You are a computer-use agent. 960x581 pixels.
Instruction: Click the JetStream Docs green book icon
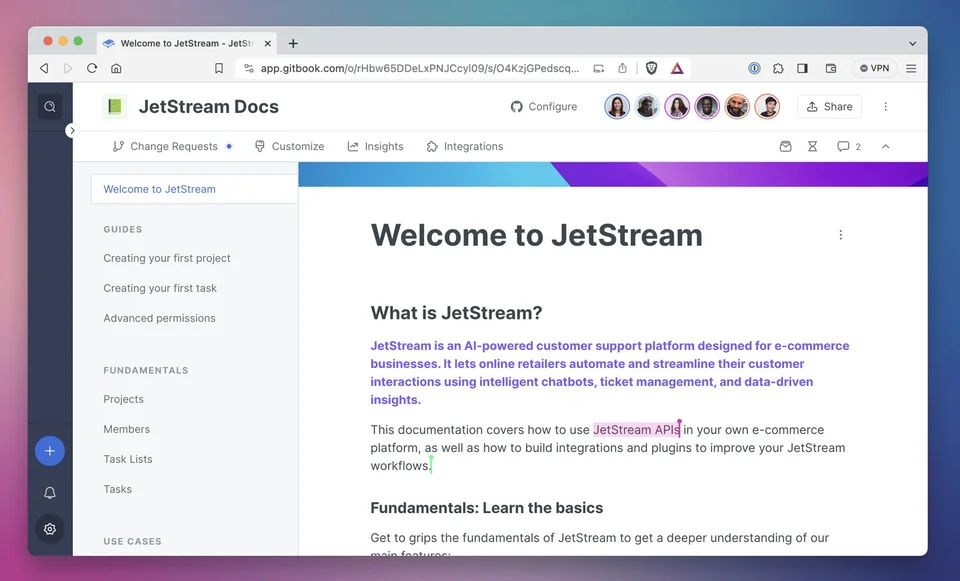114,107
